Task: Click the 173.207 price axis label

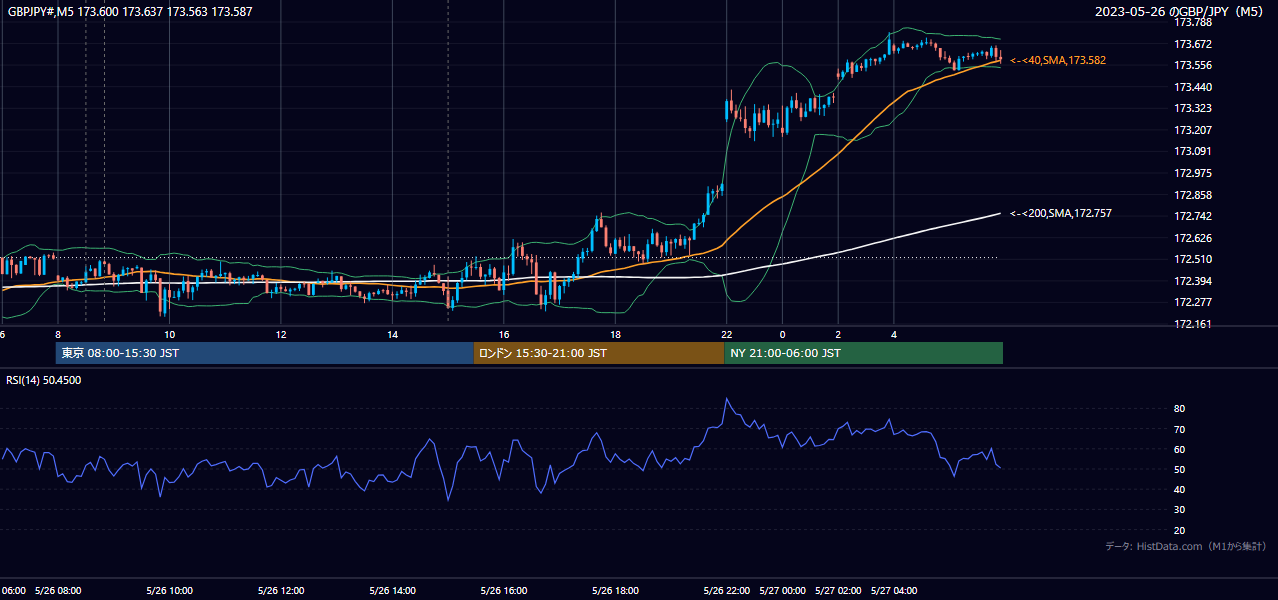Action: 1193,130
